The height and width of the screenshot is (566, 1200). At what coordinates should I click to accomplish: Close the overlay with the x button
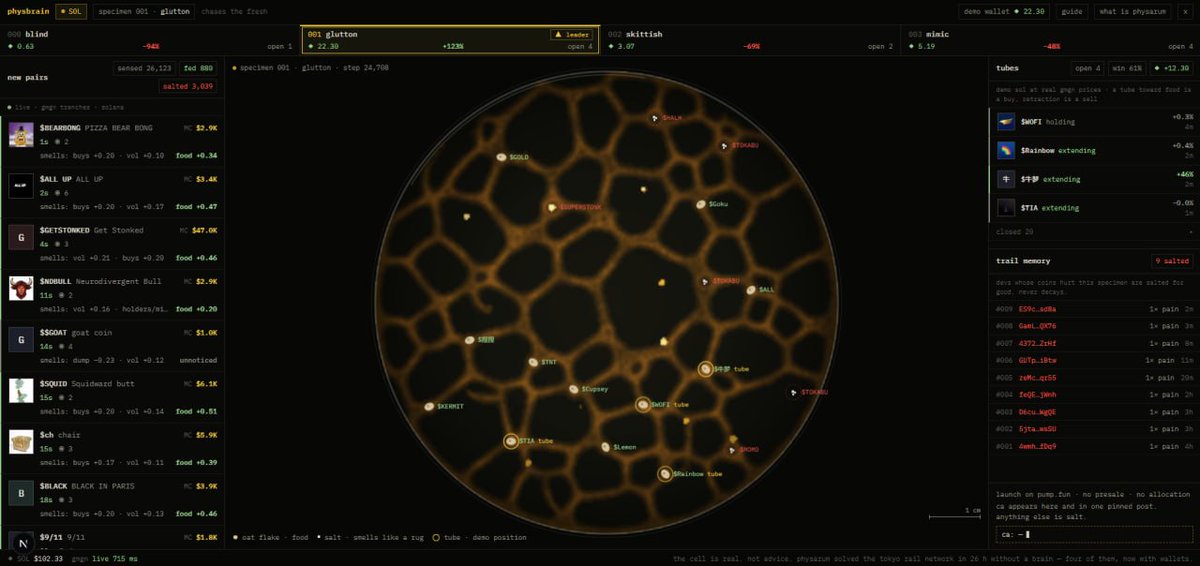pyautogui.click(x=1185, y=11)
